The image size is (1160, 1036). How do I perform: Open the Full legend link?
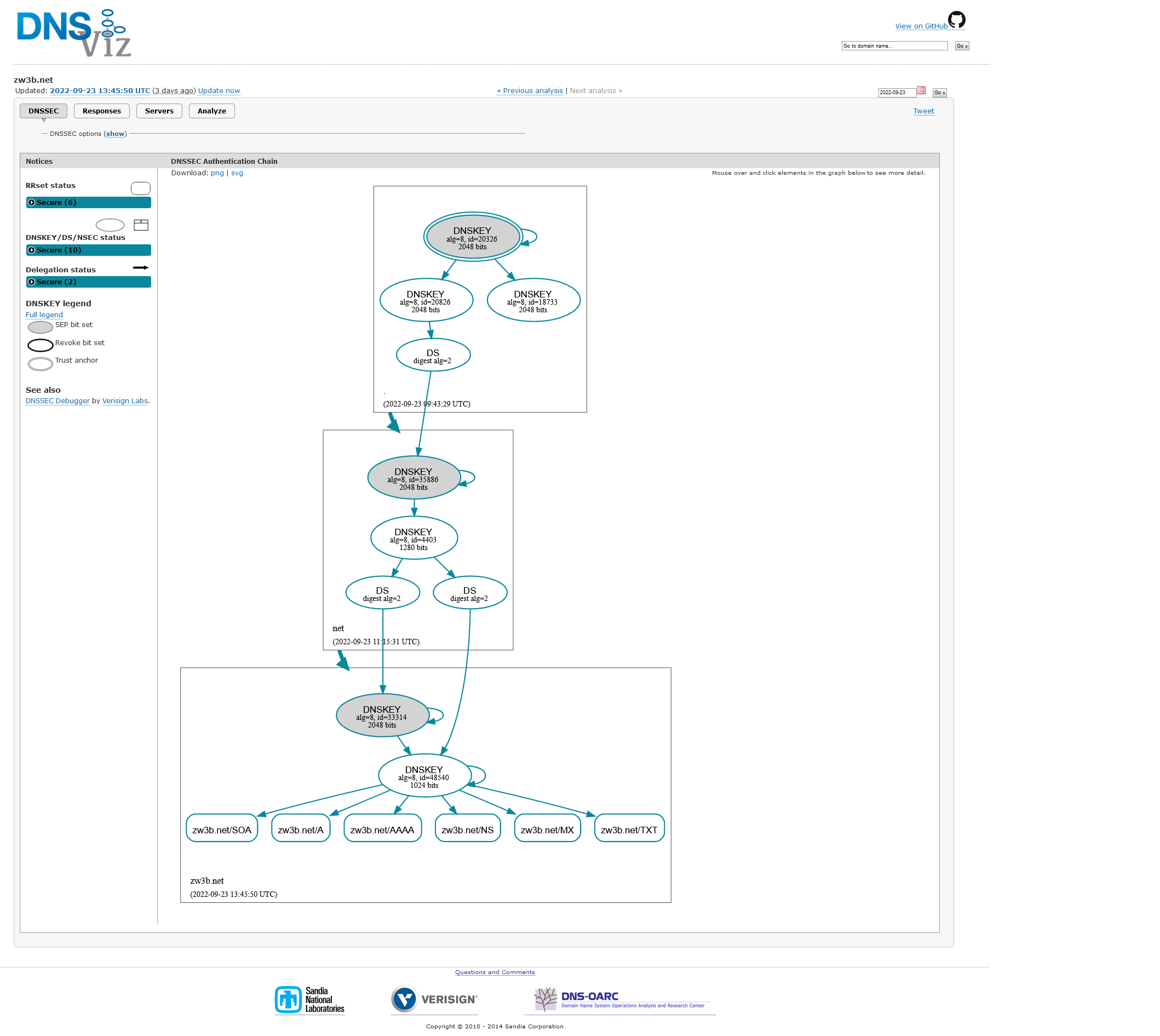point(44,315)
